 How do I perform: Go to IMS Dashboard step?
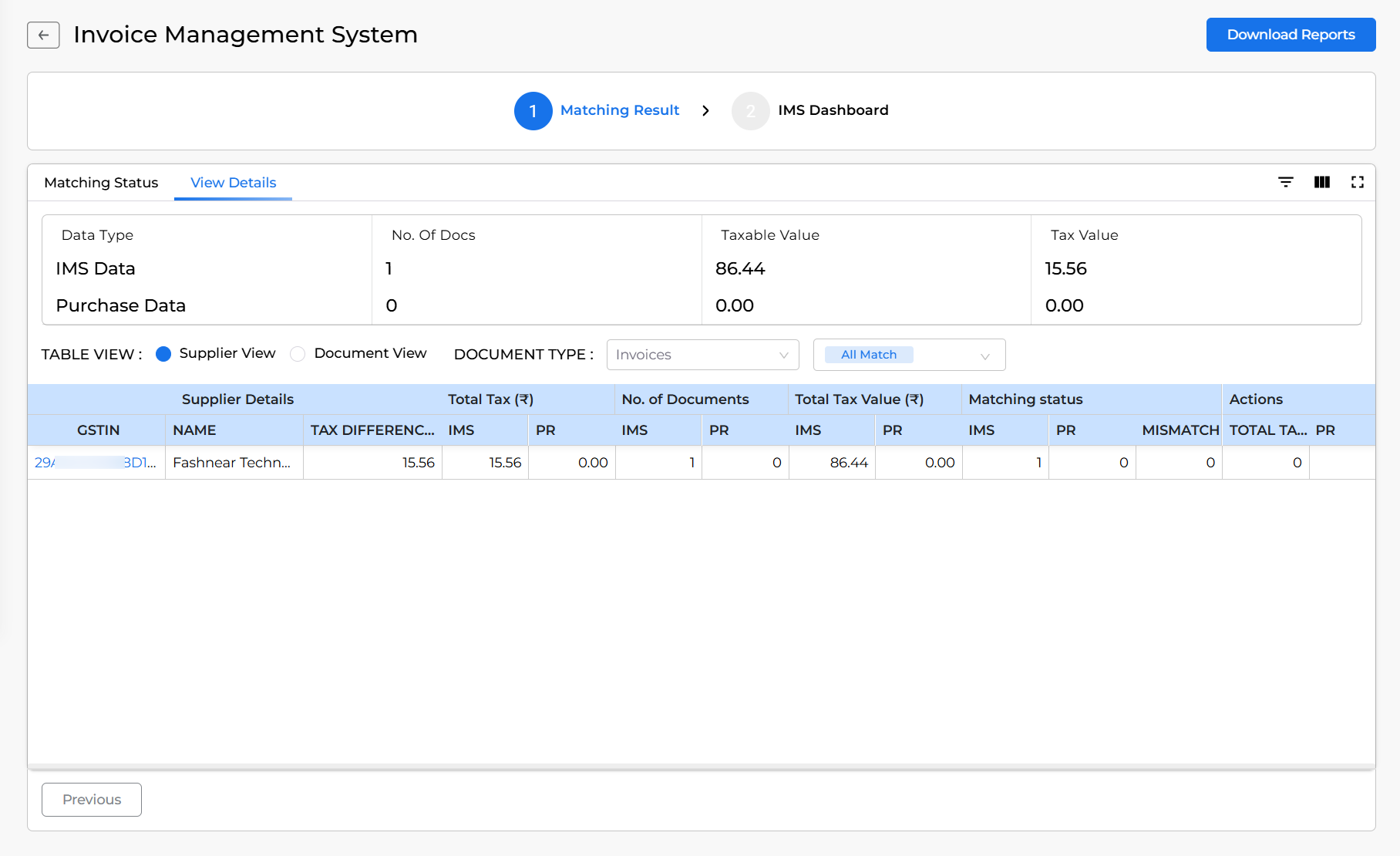tap(833, 110)
